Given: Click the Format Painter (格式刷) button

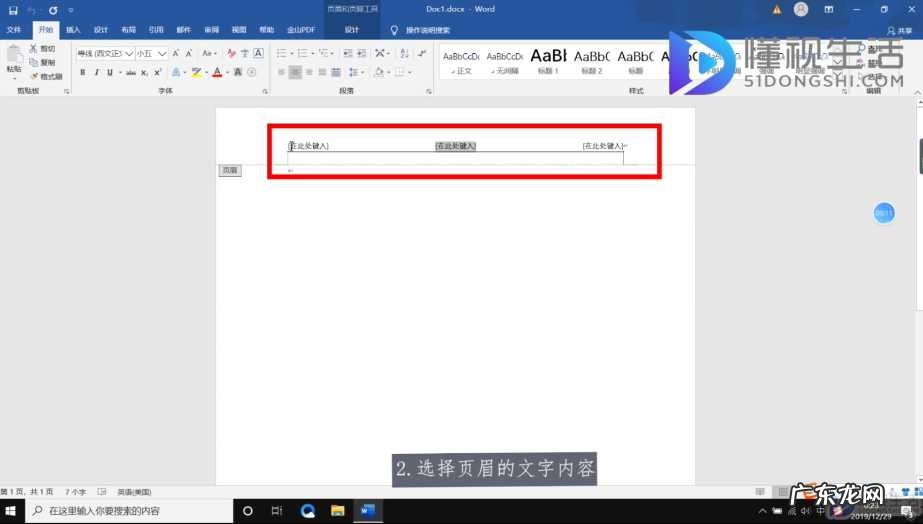Looking at the screenshot, I should click(x=46, y=76).
